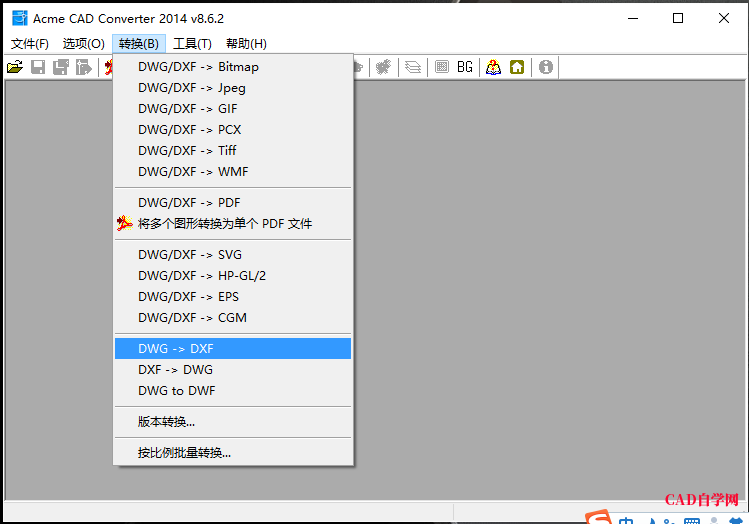This screenshot has width=749, height=524.
Task: Click the Acme CAD Converter title bar icon
Action: (x=20, y=18)
